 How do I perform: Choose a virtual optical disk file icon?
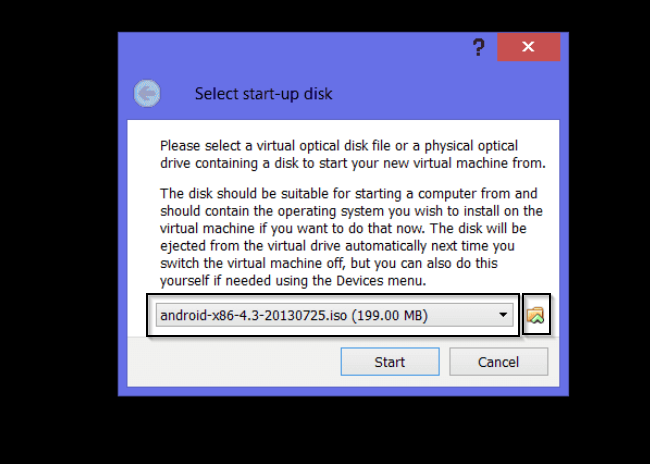pos(536,315)
